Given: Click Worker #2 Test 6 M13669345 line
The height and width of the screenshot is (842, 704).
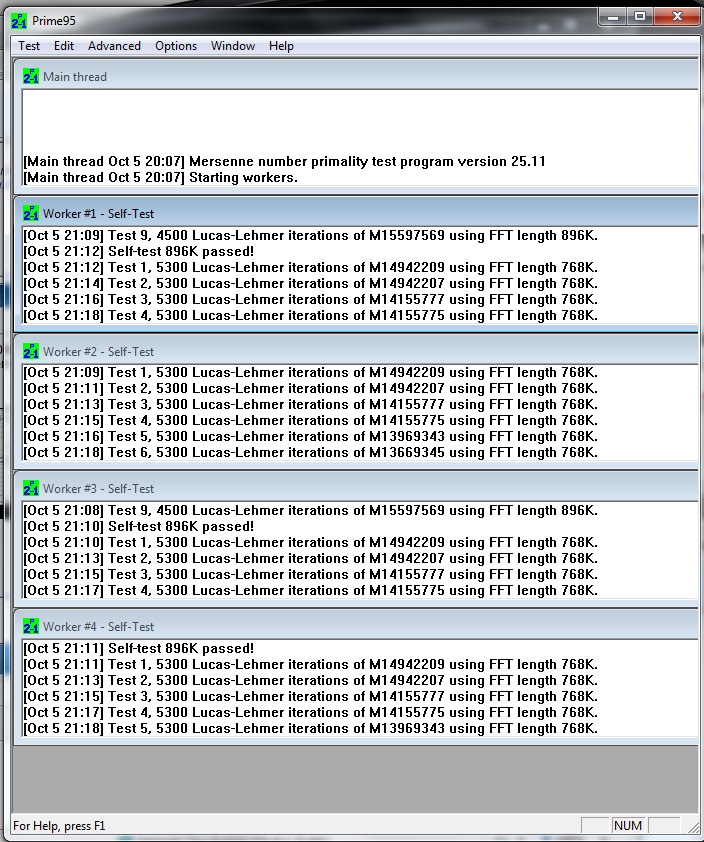Looking at the screenshot, I should click(x=310, y=453).
